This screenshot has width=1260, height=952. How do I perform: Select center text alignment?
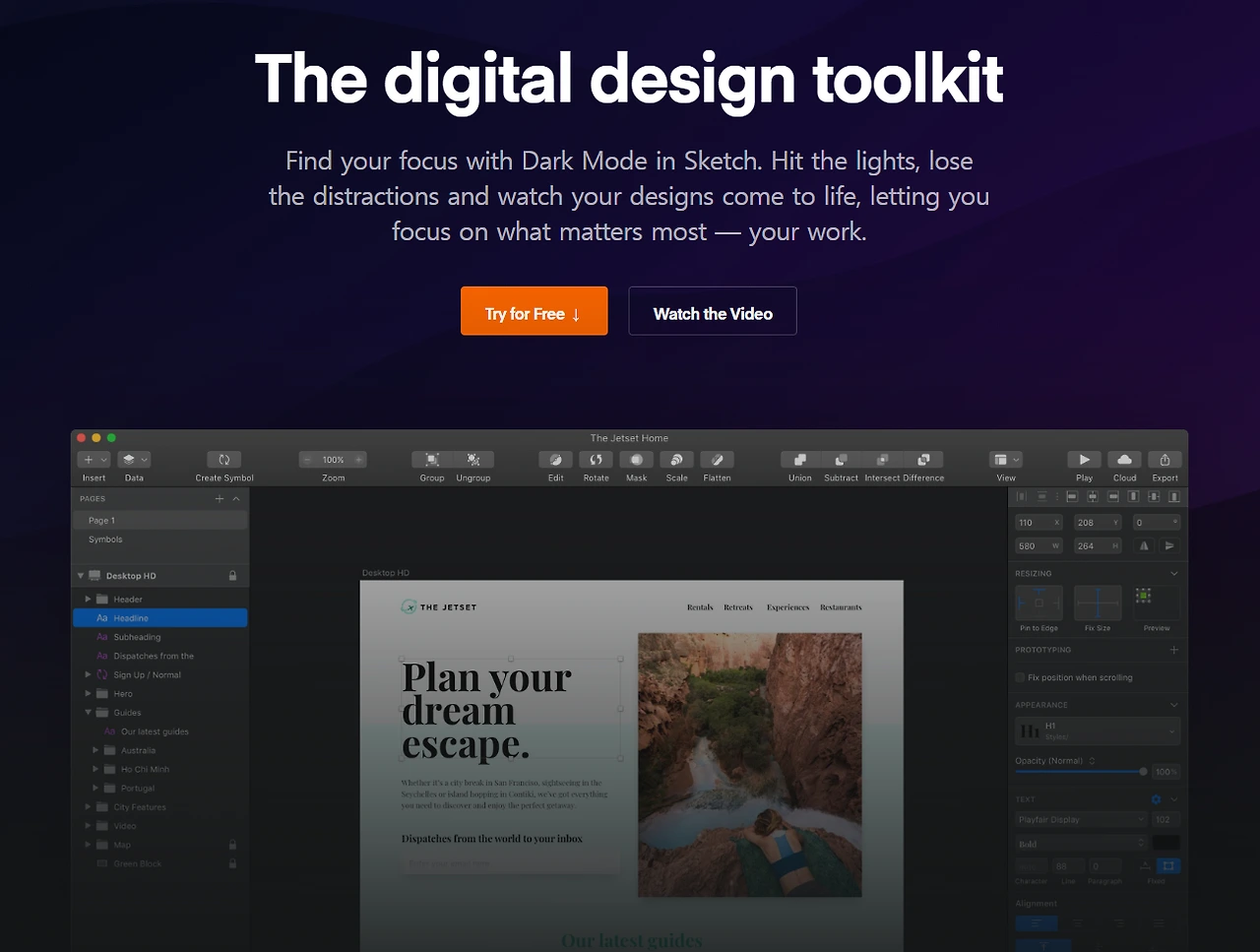coord(1078,923)
